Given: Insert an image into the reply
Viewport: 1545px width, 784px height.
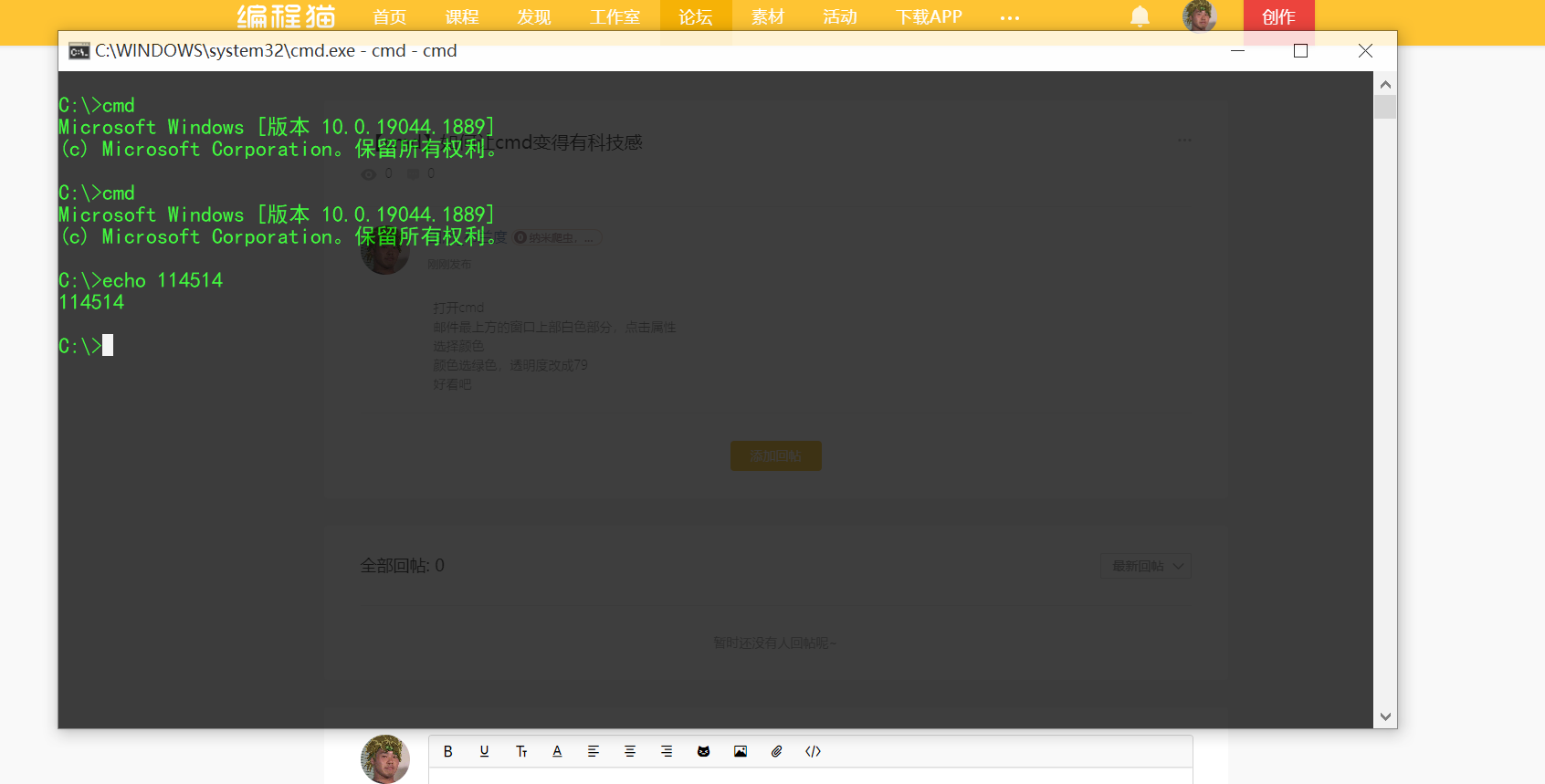Looking at the screenshot, I should pyautogui.click(x=741, y=751).
